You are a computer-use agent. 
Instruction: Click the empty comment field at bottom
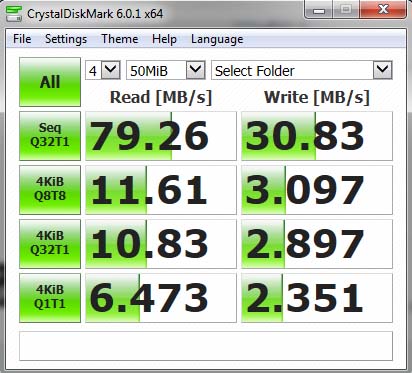(206, 346)
